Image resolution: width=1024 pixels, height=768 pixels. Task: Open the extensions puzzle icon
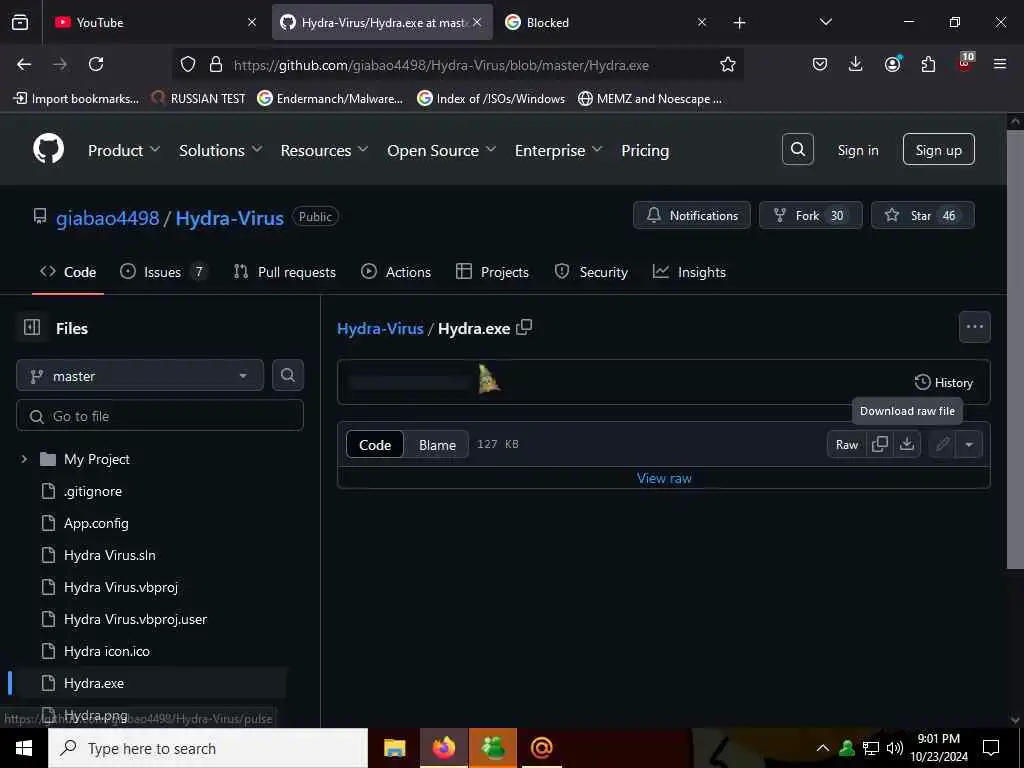(928, 64)
